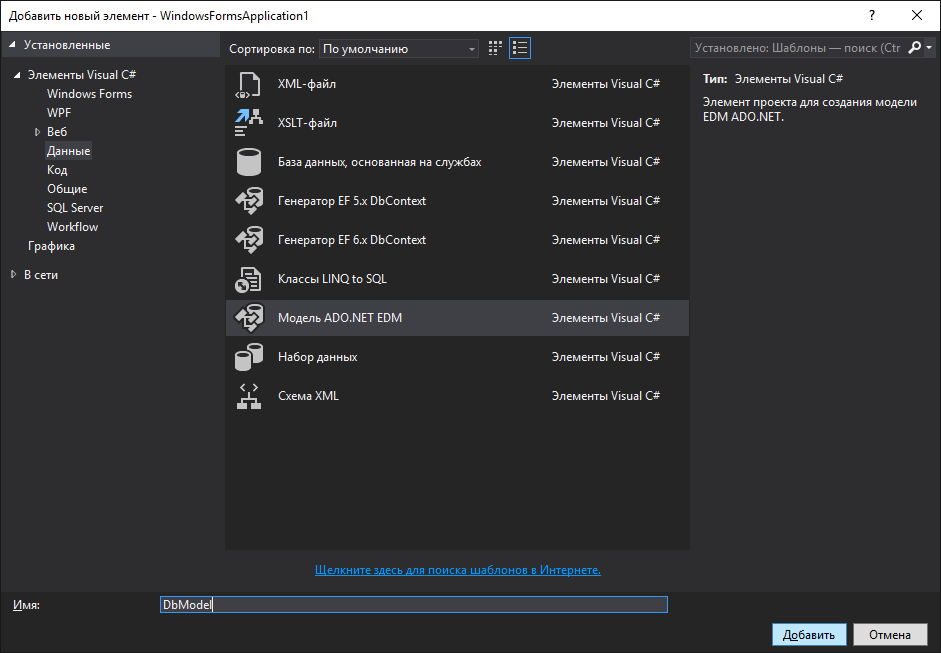This screenshot has width=941, height=653.
Task: Click the Схема XML icon
Action: (x=248, y=396)
